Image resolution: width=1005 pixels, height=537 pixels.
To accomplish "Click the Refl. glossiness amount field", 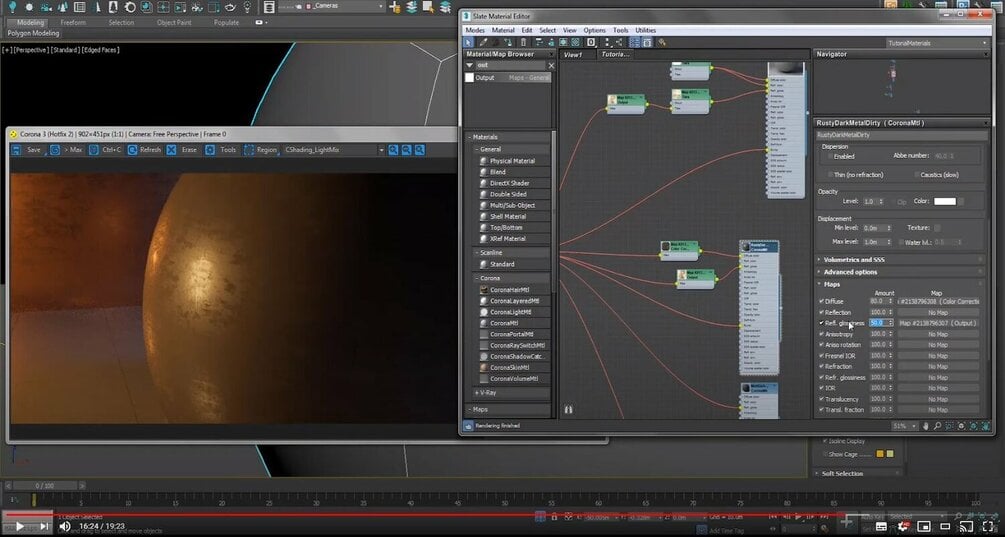I will (x=877, y=323).
